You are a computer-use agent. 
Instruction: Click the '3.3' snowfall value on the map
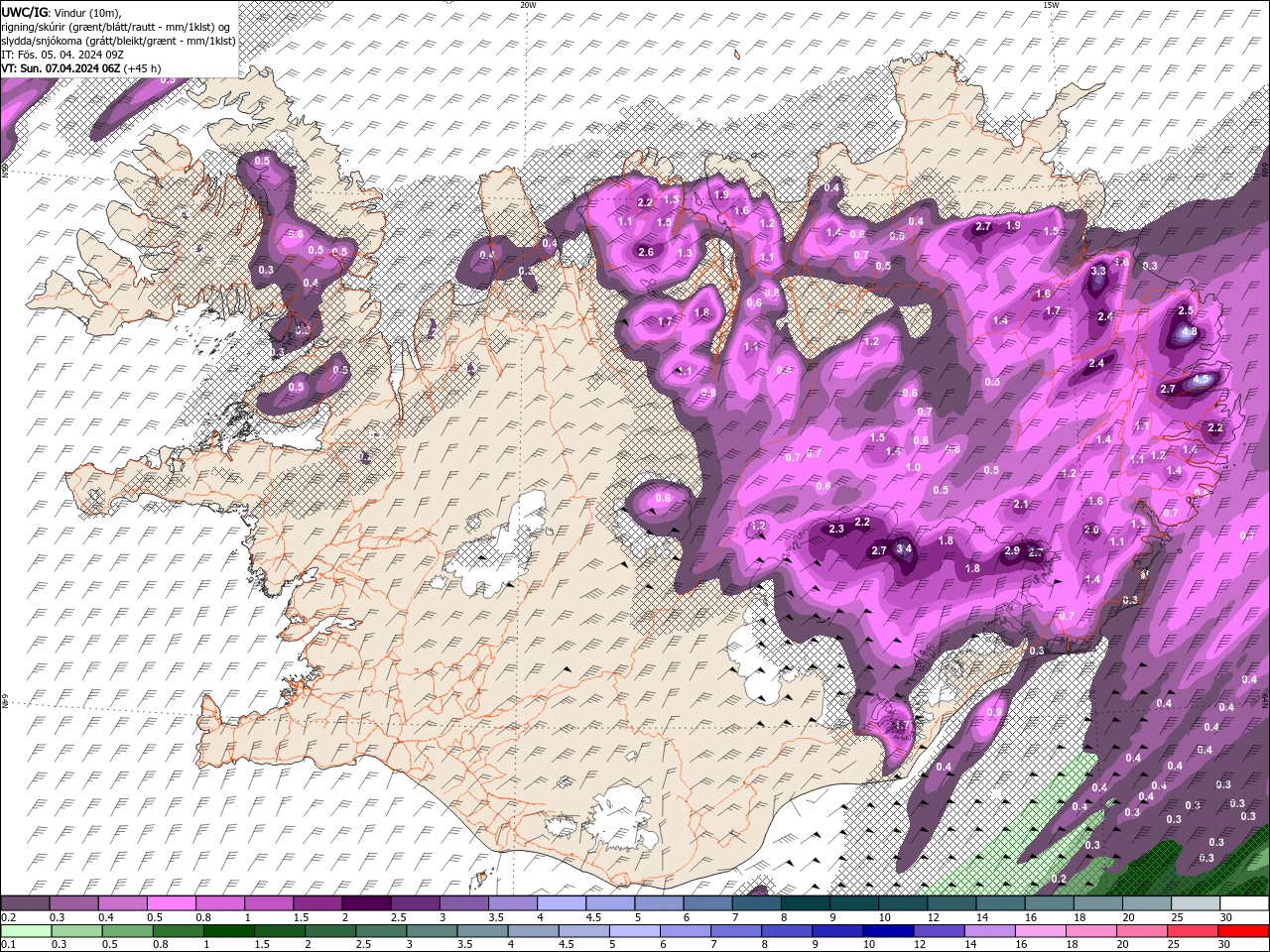click(1098, 271)
